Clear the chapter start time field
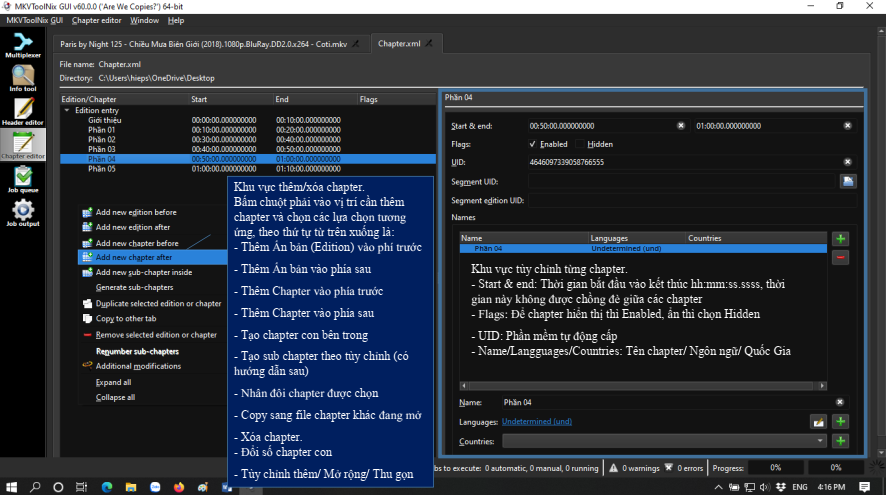Viewport: 886px width, 495px height. (681, 126)
